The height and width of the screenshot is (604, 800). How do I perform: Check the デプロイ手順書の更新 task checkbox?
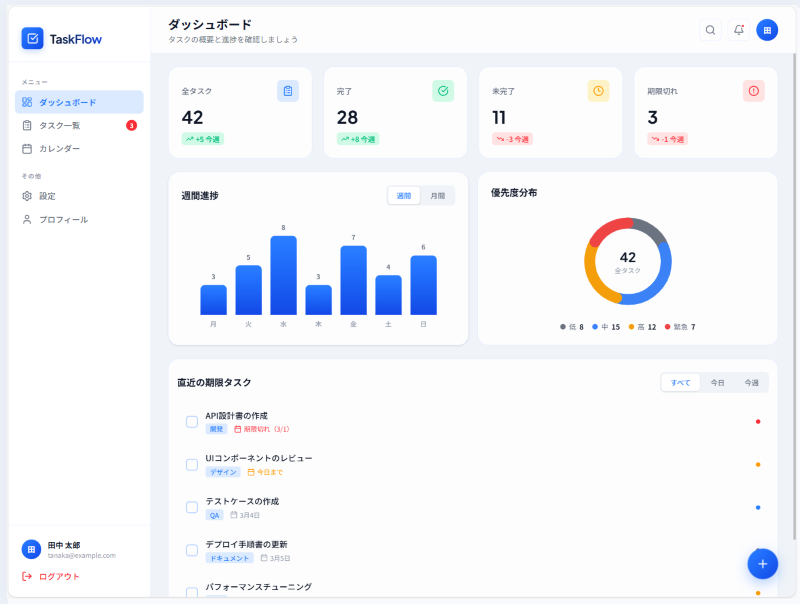pyautogui.click(x=192, y=550)
